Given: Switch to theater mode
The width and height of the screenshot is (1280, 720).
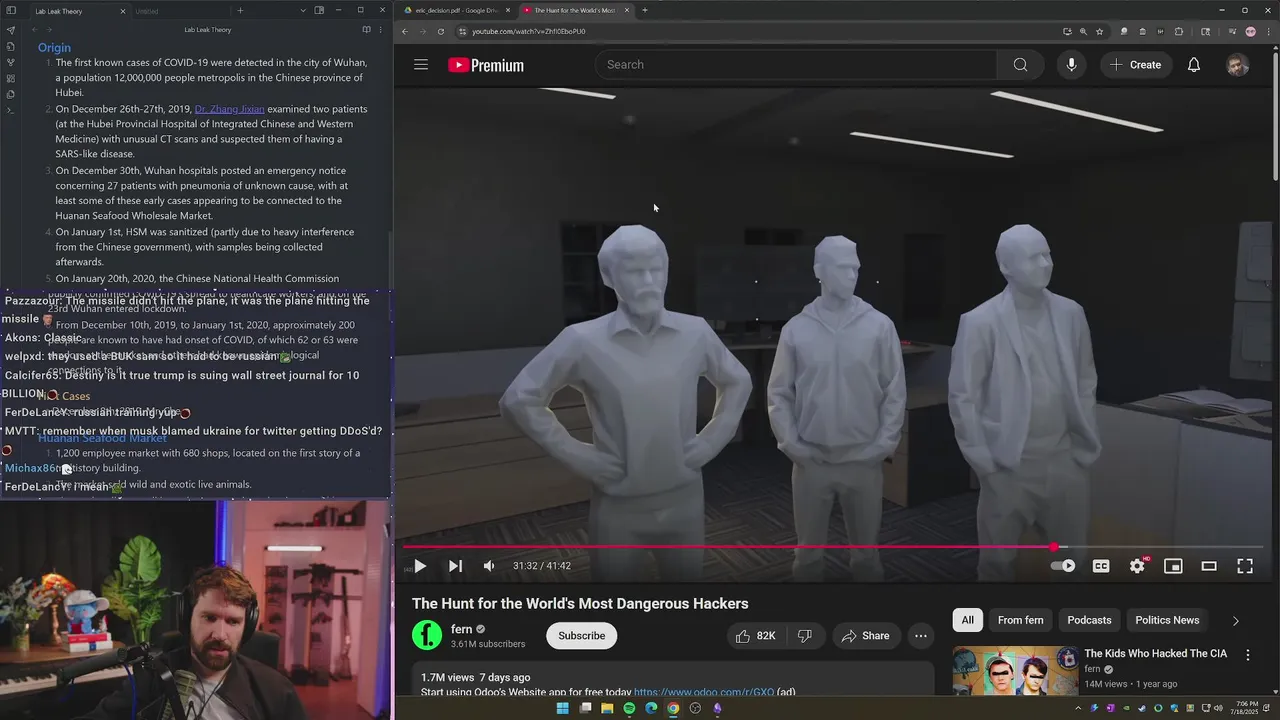Looking at the screenshot, I should point(1209,566).
